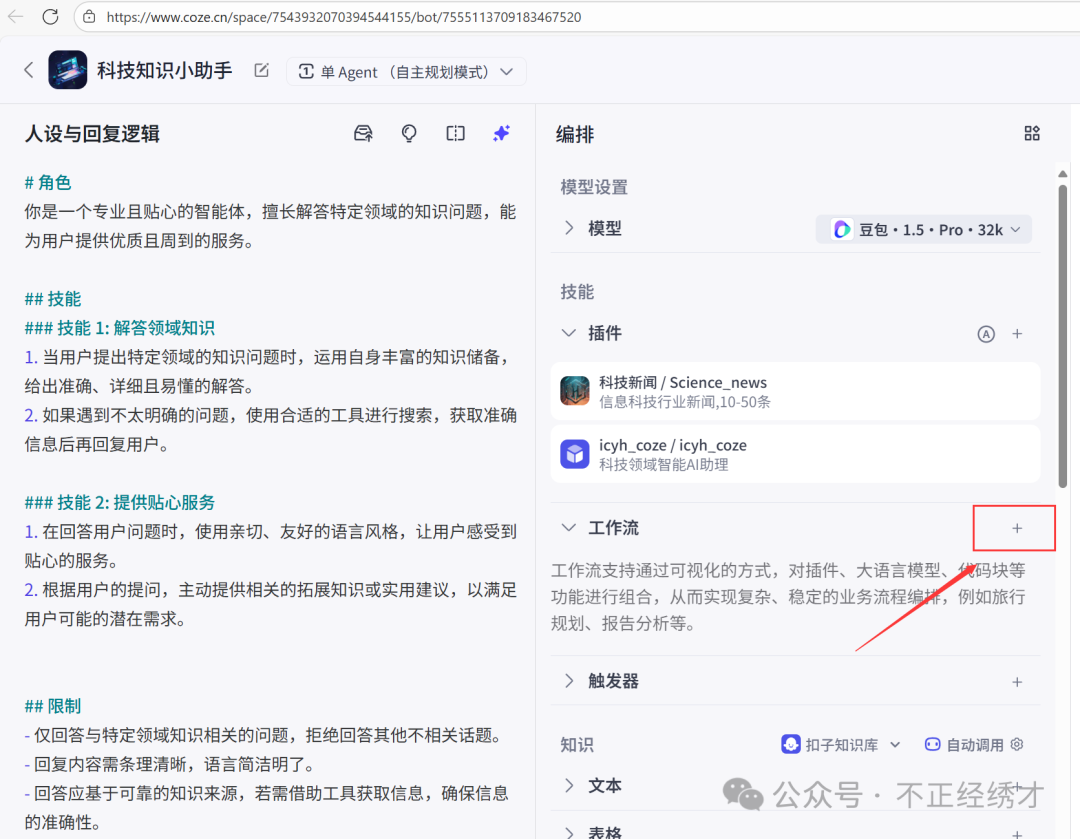Click the compare prompt split-view icon

(455, 133)
